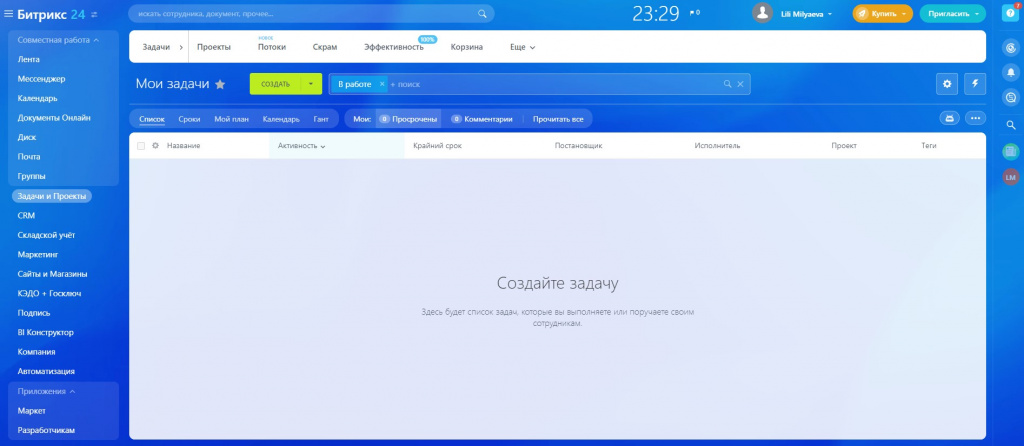Viewport: 1024px width, 446px height.
Task: Open the Эффективность tab
Action: click(394, 47)
